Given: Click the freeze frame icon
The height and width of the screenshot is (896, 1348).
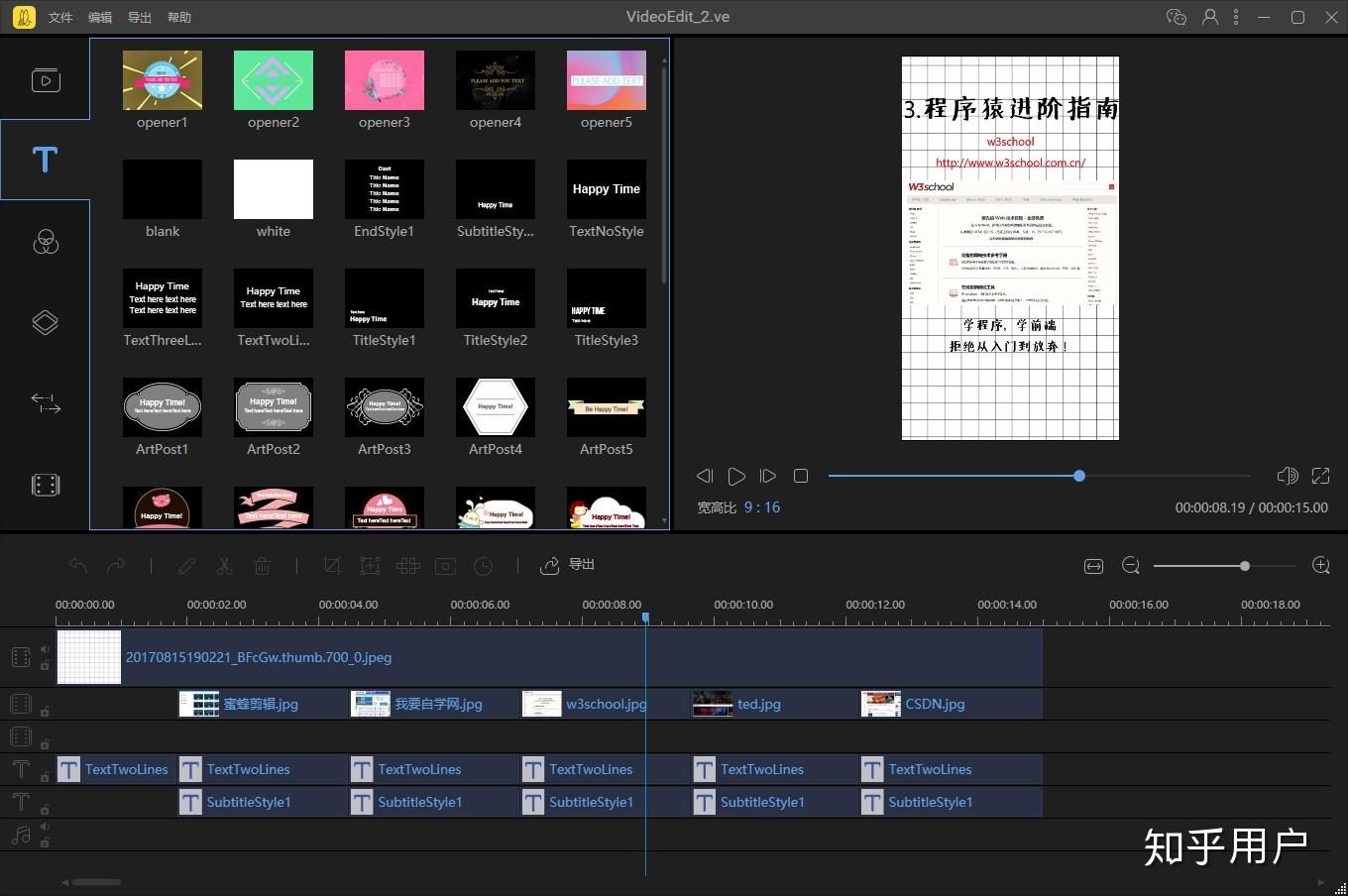Looking at the screenshot, I should pos(446,566).
